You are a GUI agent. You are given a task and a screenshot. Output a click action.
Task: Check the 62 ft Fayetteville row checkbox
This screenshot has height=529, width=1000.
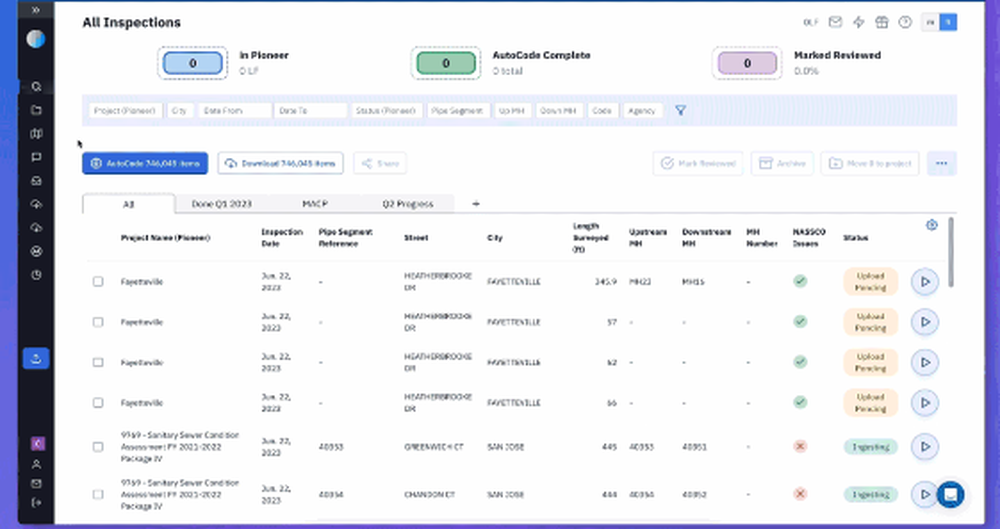coord(98,362)
